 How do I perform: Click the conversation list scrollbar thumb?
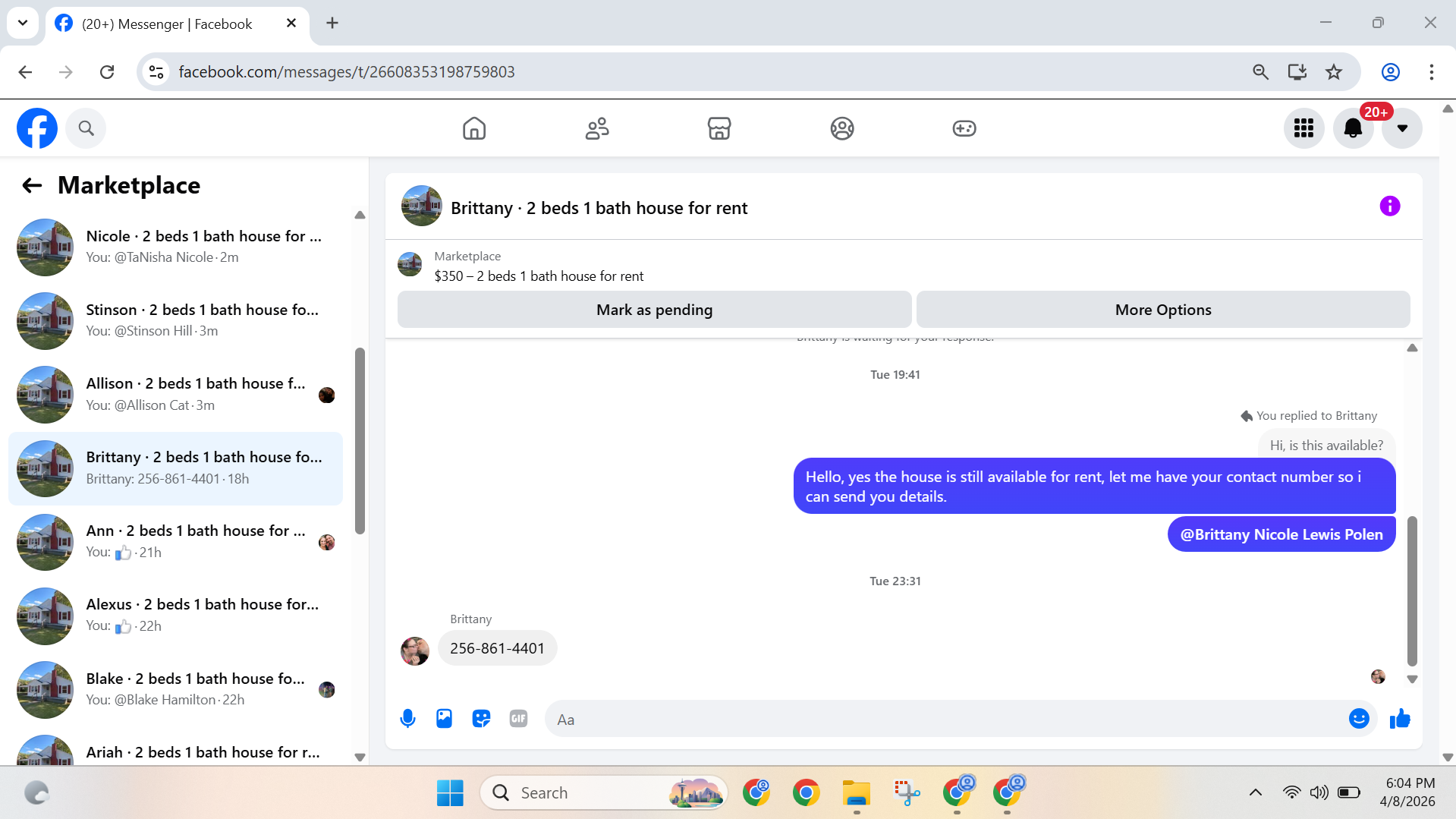[x=360, y=441]
